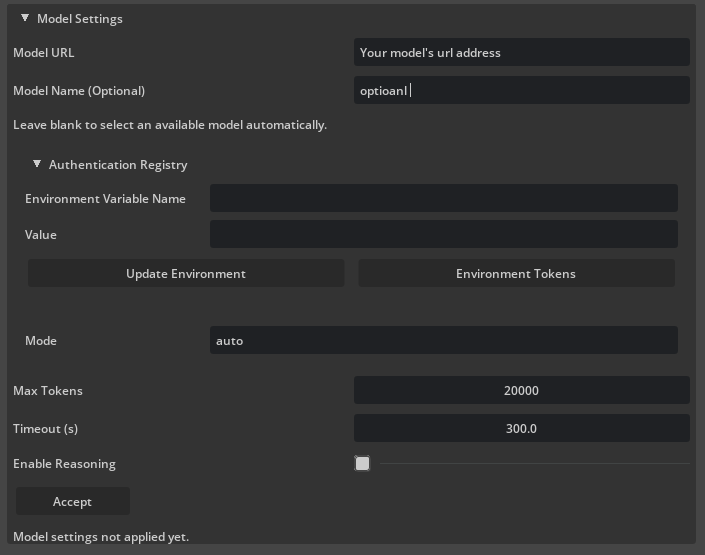The height and width of the screenshot is (555, 705).
Task: Click the Value input field
Action: [444, 234]
